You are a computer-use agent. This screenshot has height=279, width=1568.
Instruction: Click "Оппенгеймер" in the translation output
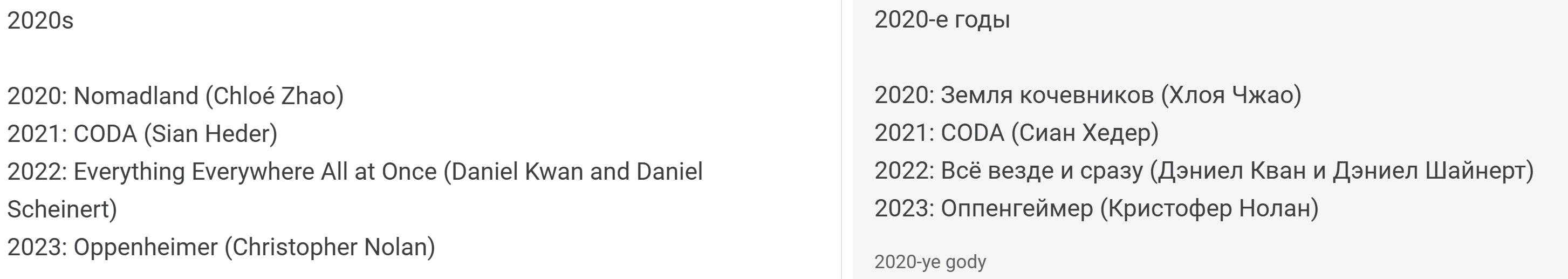click(x=1017, y=209)
